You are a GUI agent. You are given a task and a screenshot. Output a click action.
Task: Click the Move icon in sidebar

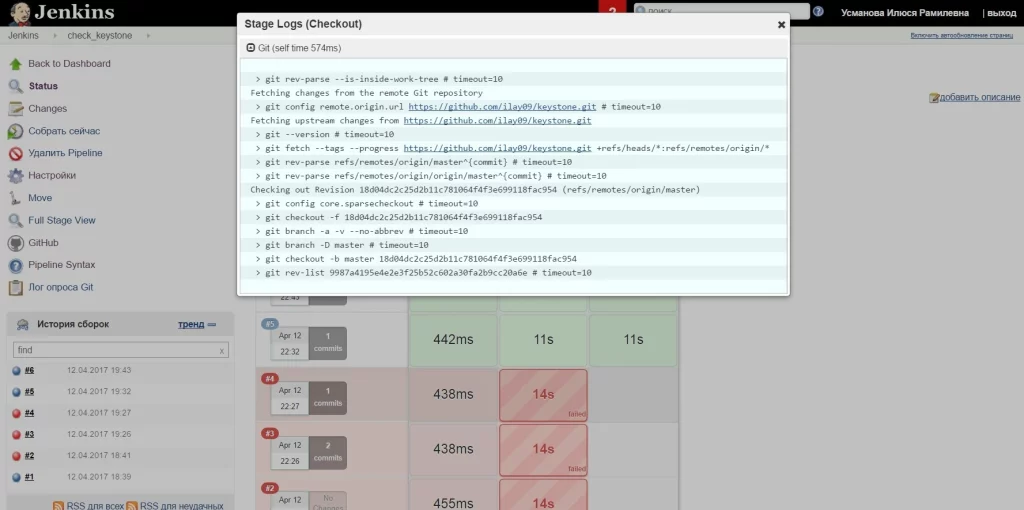pos(16,198)
